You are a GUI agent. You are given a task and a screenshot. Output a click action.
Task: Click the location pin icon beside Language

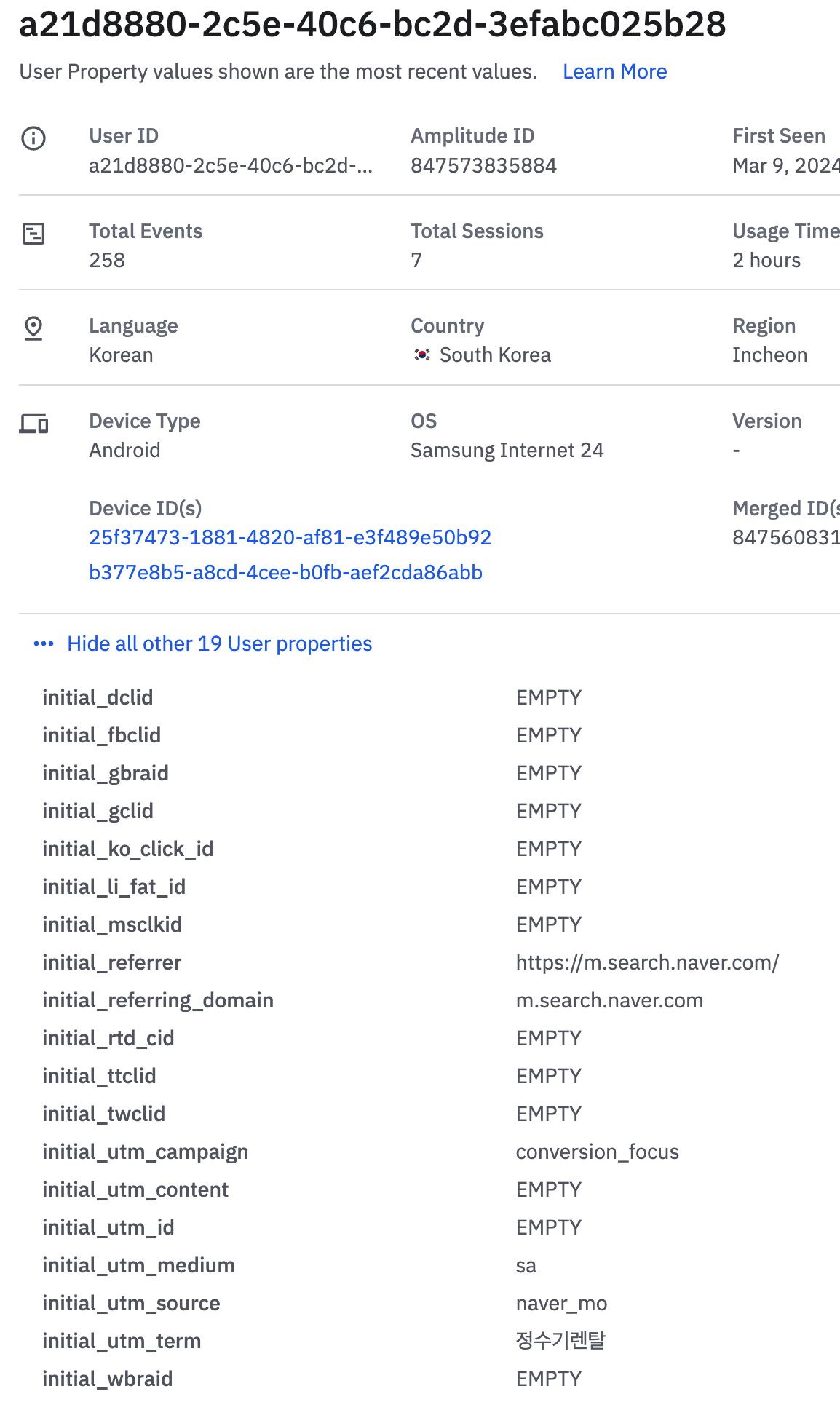coord(33,328)
